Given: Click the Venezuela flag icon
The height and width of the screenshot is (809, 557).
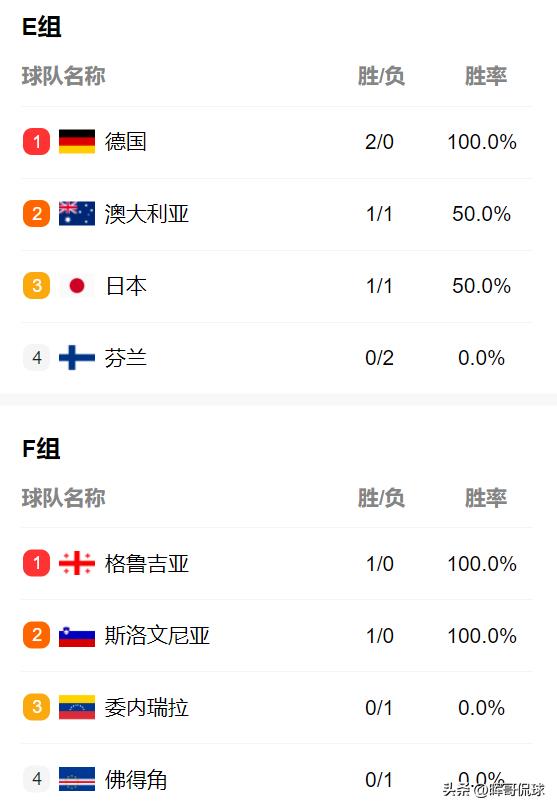Looking at the screenshot, I should [x=77, y=707].
